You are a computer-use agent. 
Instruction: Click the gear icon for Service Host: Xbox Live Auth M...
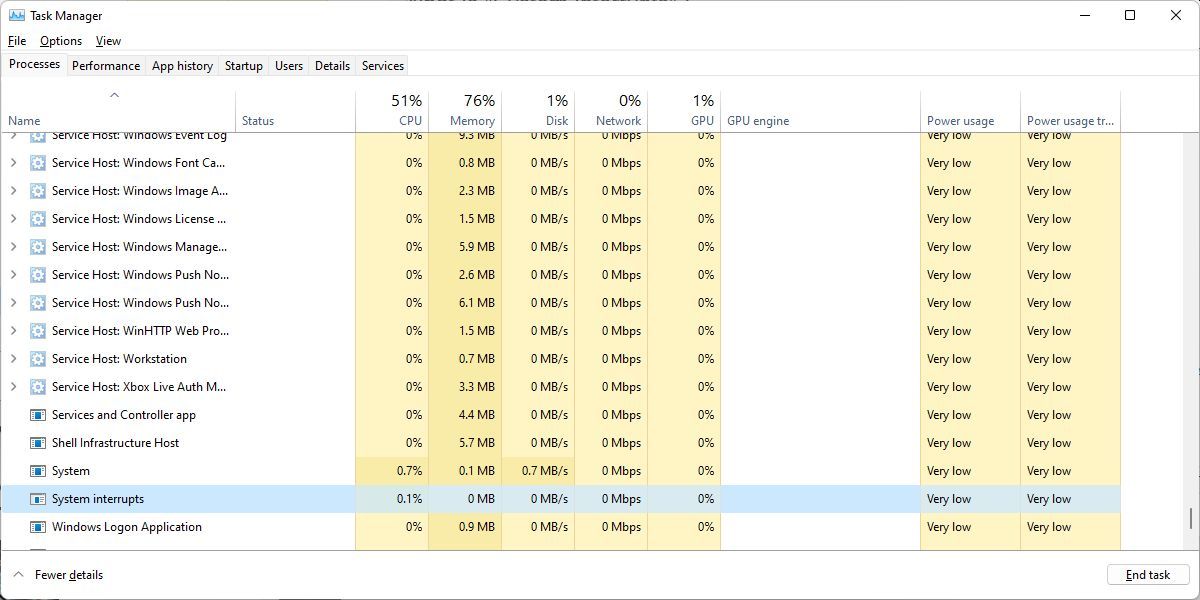point(38,387)
